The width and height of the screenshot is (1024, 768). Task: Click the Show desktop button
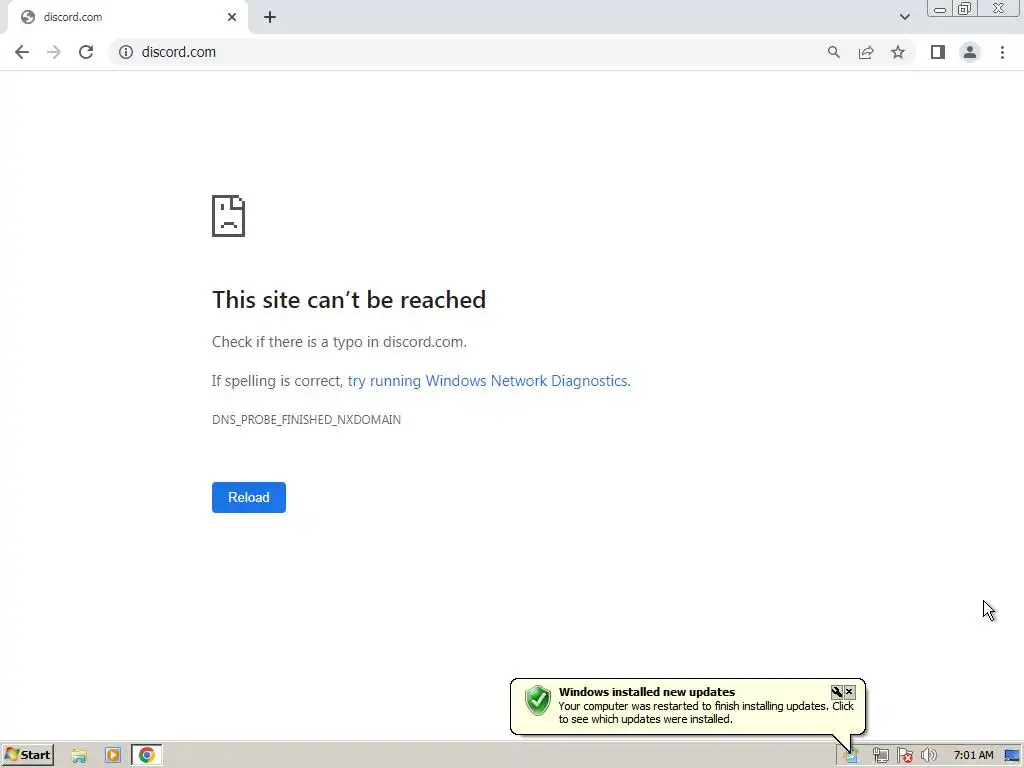tap(1013, 756)
